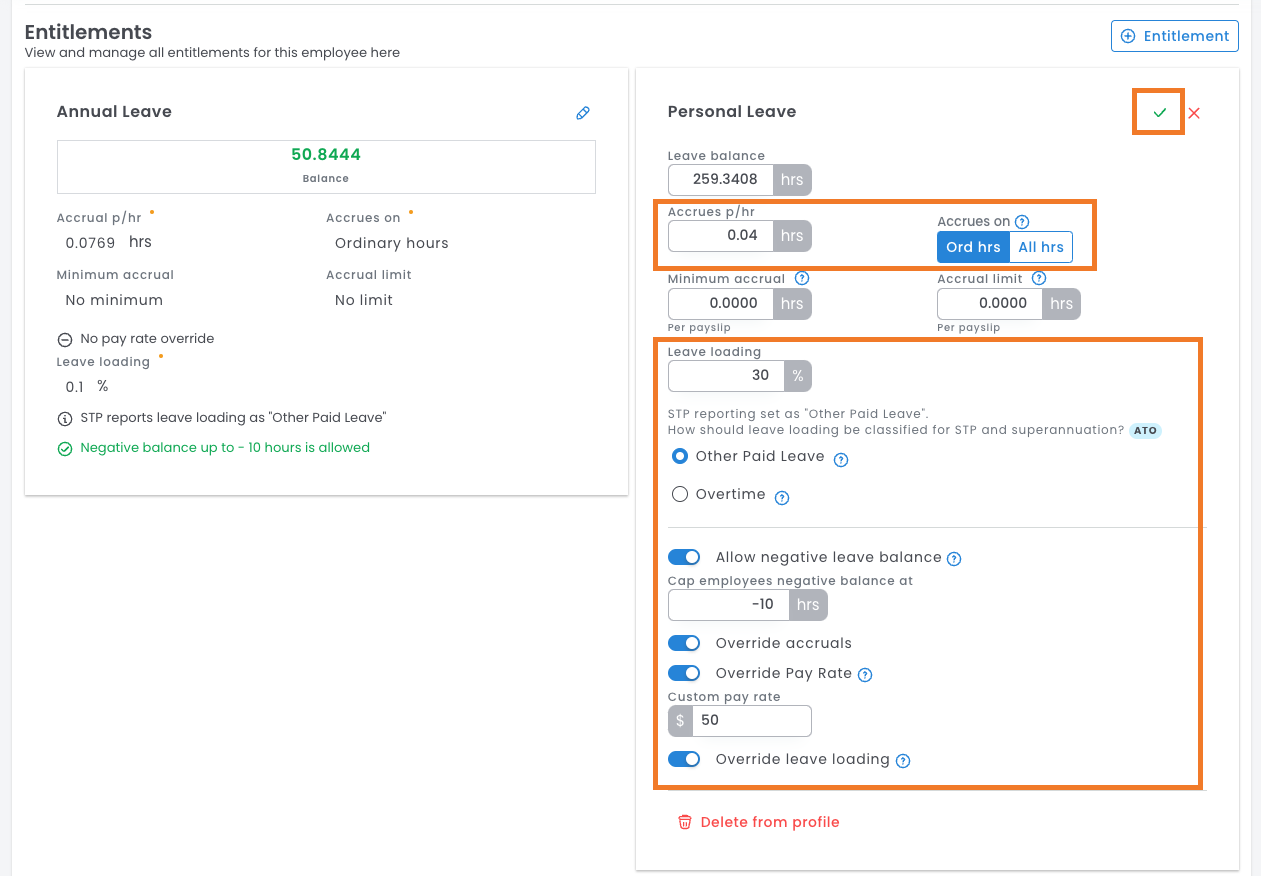Toggle Allow negative leave balance switch

[x=684, y=557]
